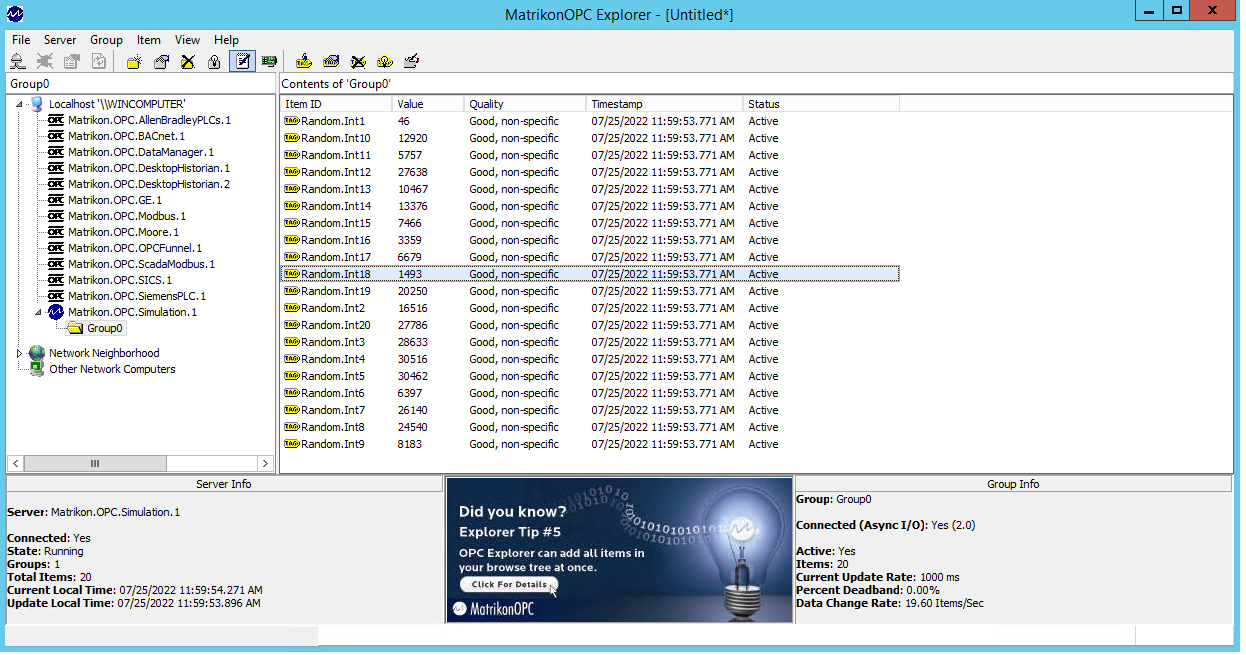Open the Edit Group icon in the toolbar
1246x655 pixels.
pyautogui.click(x=160, y=61)
